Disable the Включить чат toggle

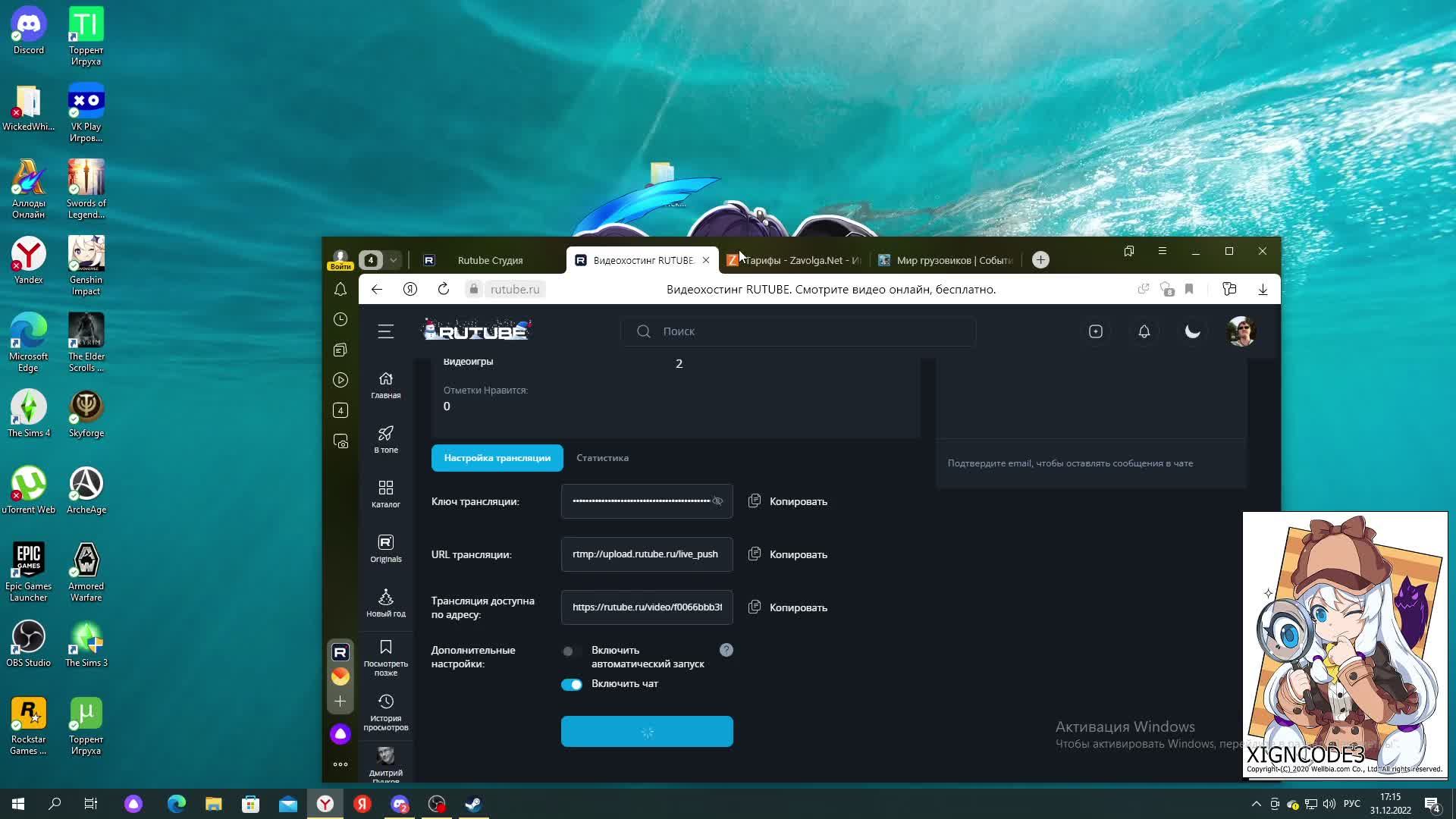571,685
